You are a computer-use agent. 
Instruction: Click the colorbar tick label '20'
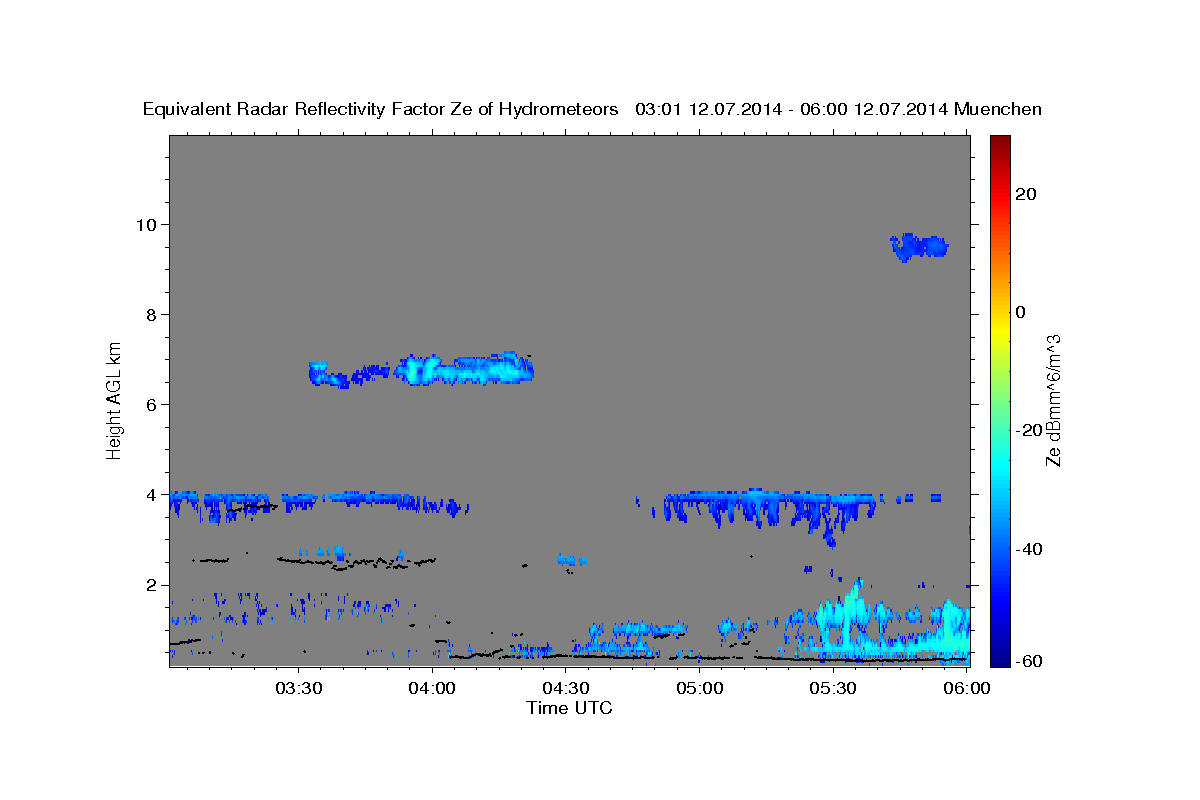[1025, 194]
